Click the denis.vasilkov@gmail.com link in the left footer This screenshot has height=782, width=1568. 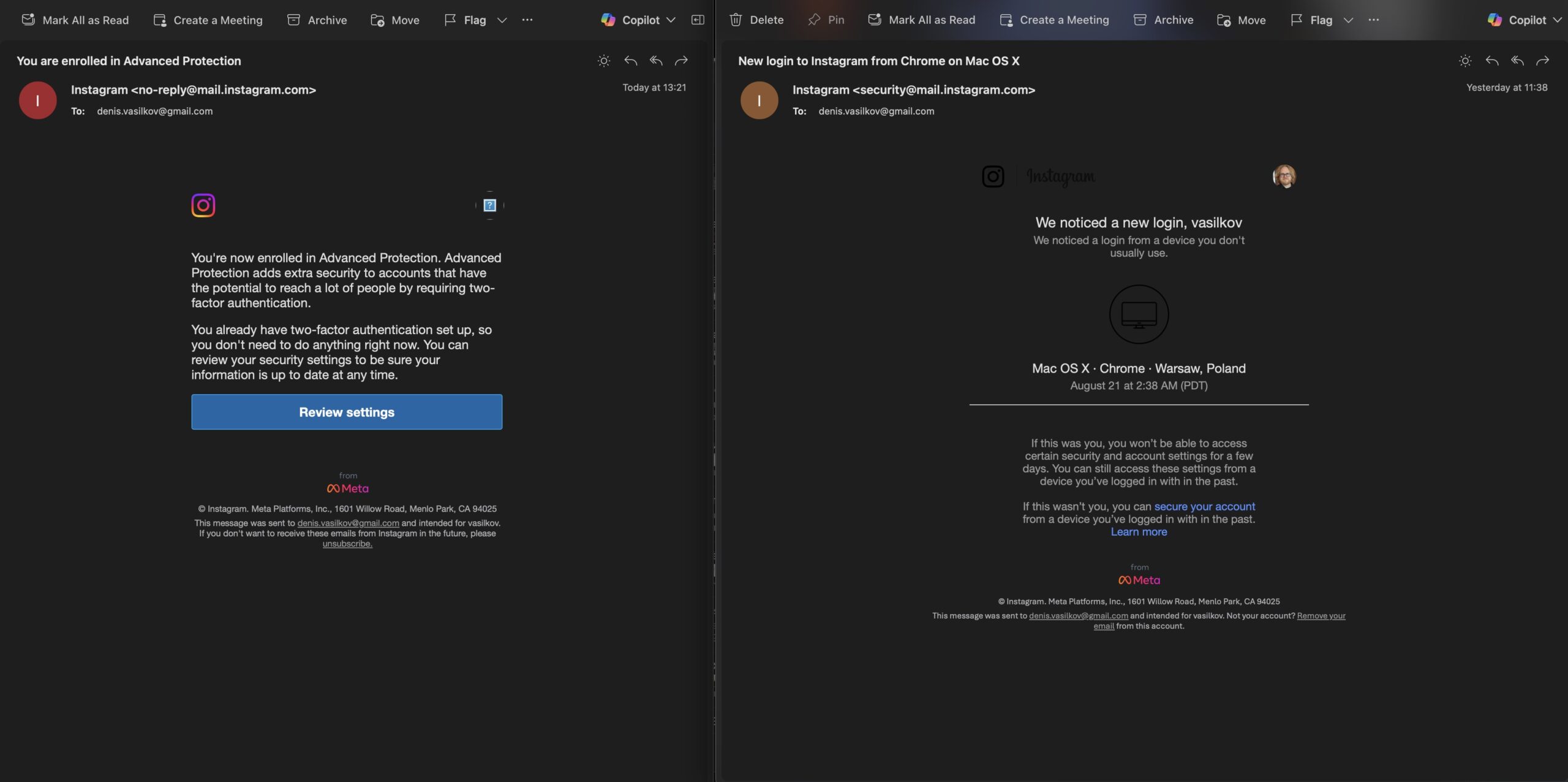click(348, 523)
